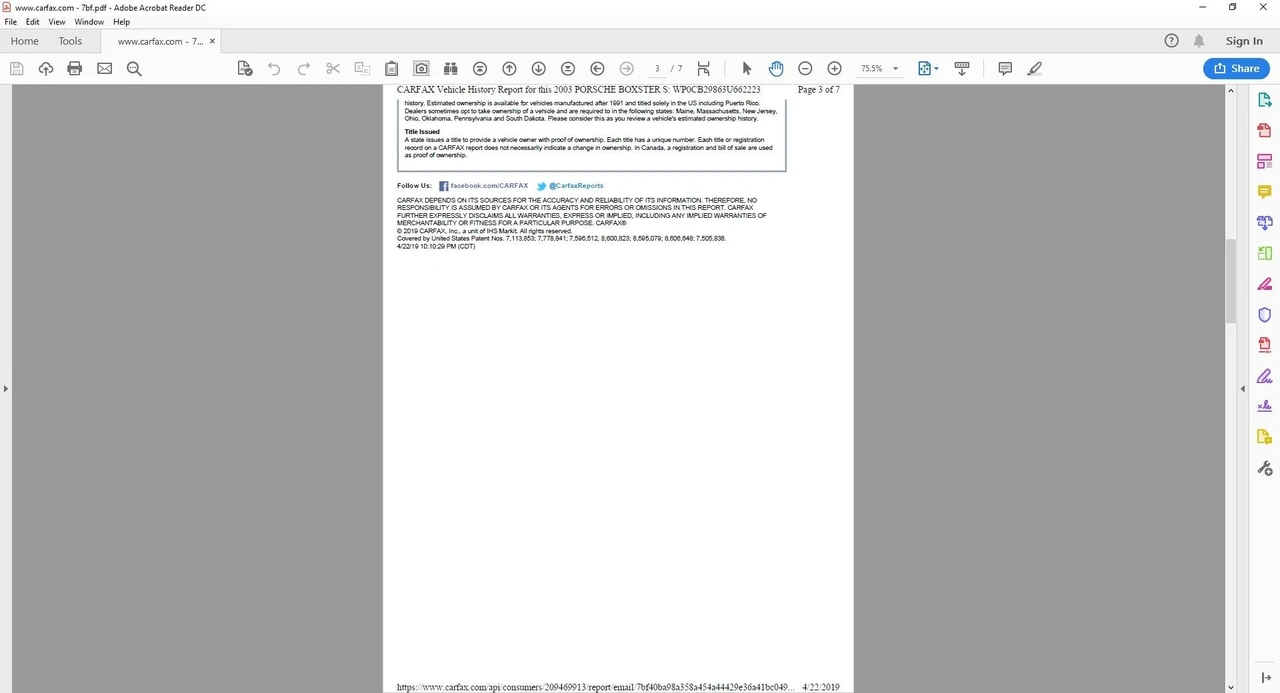Go to first page icon
Viewport: 1280px width, 693px height.
480,68
